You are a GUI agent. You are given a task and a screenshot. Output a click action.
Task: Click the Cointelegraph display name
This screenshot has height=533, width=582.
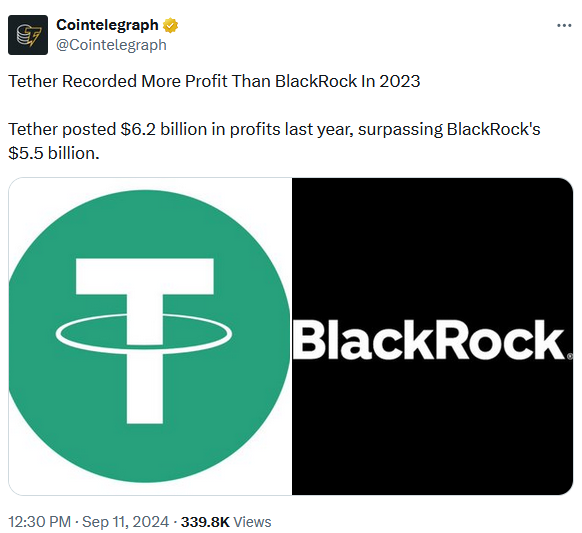107,25
